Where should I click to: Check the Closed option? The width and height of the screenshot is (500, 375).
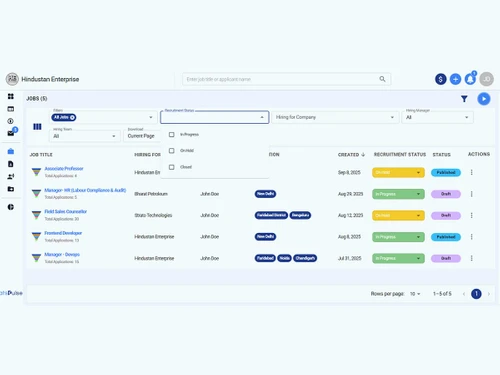point(172,167)
